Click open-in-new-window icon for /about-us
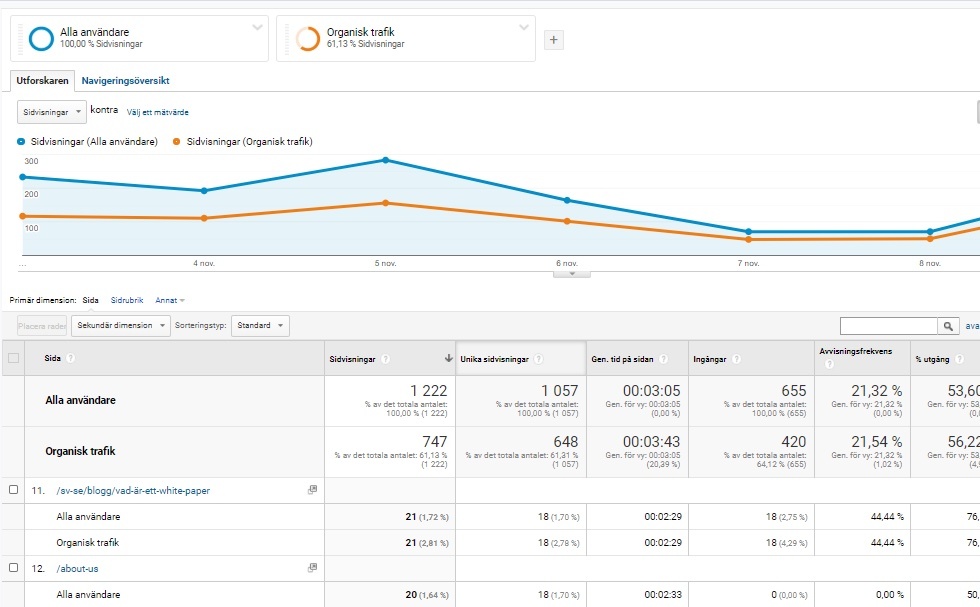 click(x=312, y=568)
